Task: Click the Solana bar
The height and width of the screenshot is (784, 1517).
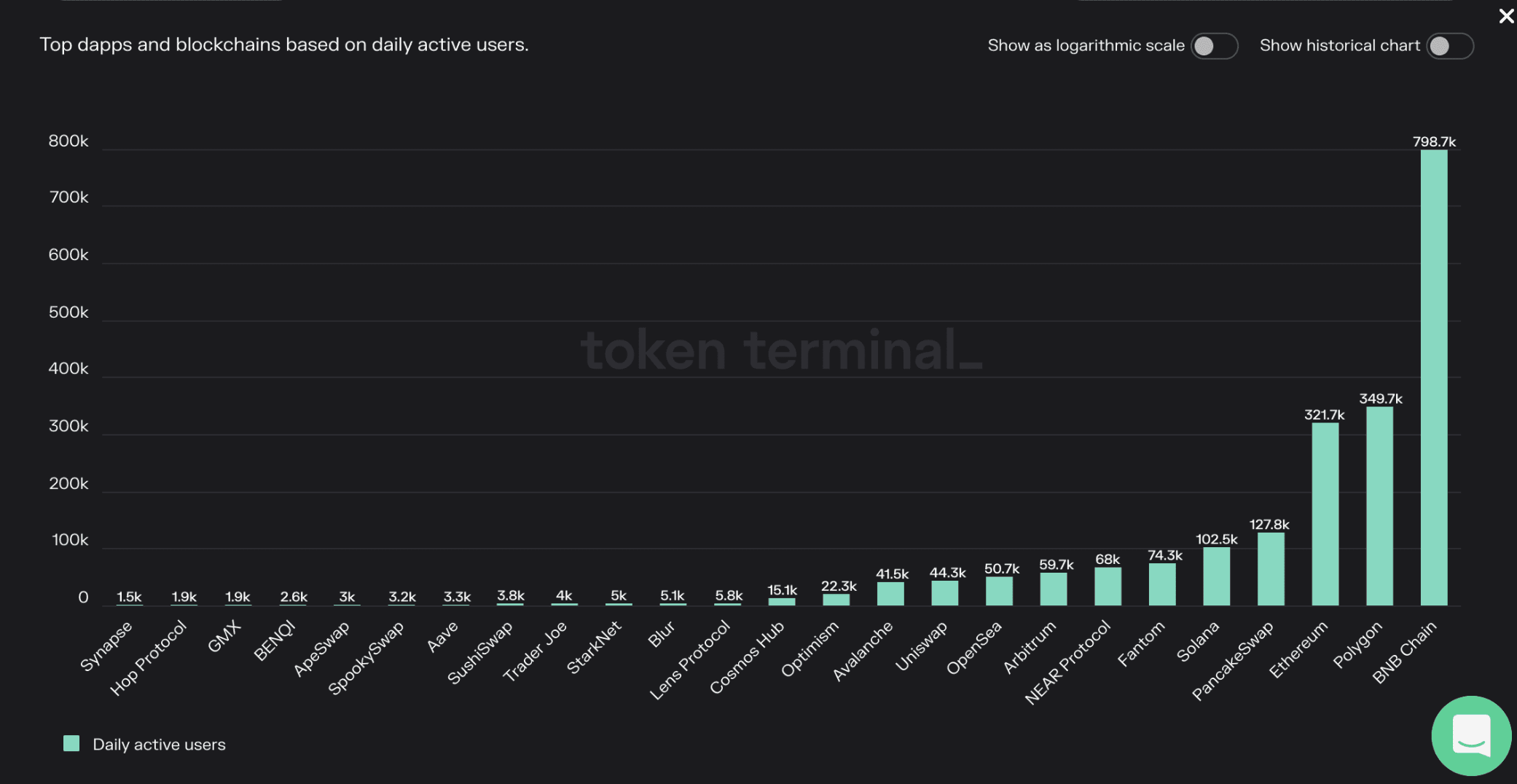Action: click(x=1216, y=576)
